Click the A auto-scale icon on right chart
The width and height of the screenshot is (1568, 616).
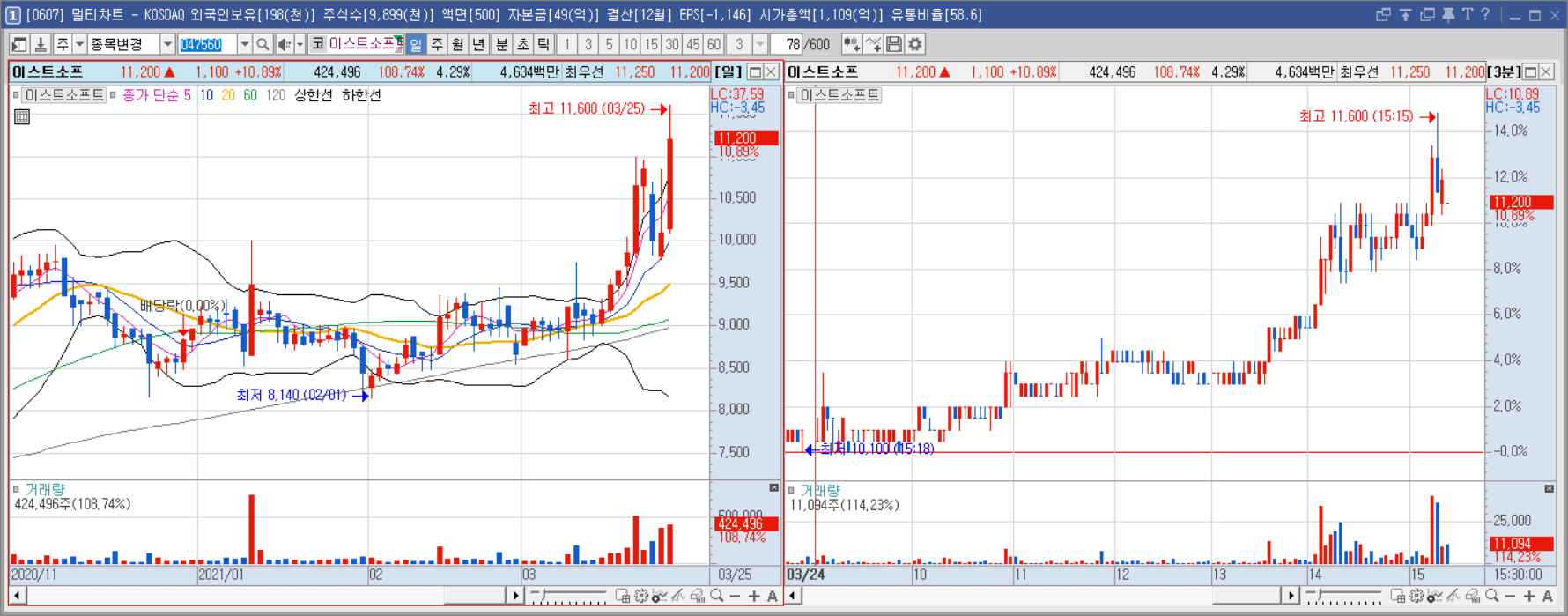[x=1548, y=597]
